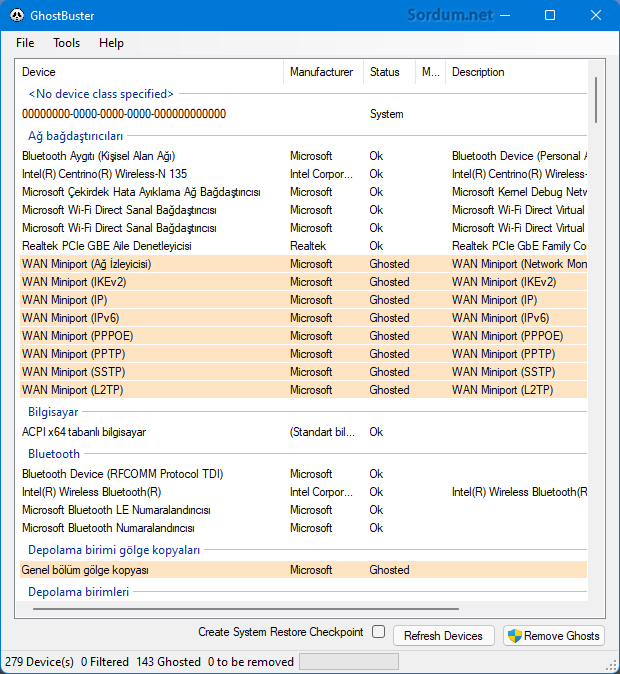Select Genel bölüm gölge kopyası ghosted row
Image resolution: width=620 pixels, height=674 pixels.
pos(304,570)
